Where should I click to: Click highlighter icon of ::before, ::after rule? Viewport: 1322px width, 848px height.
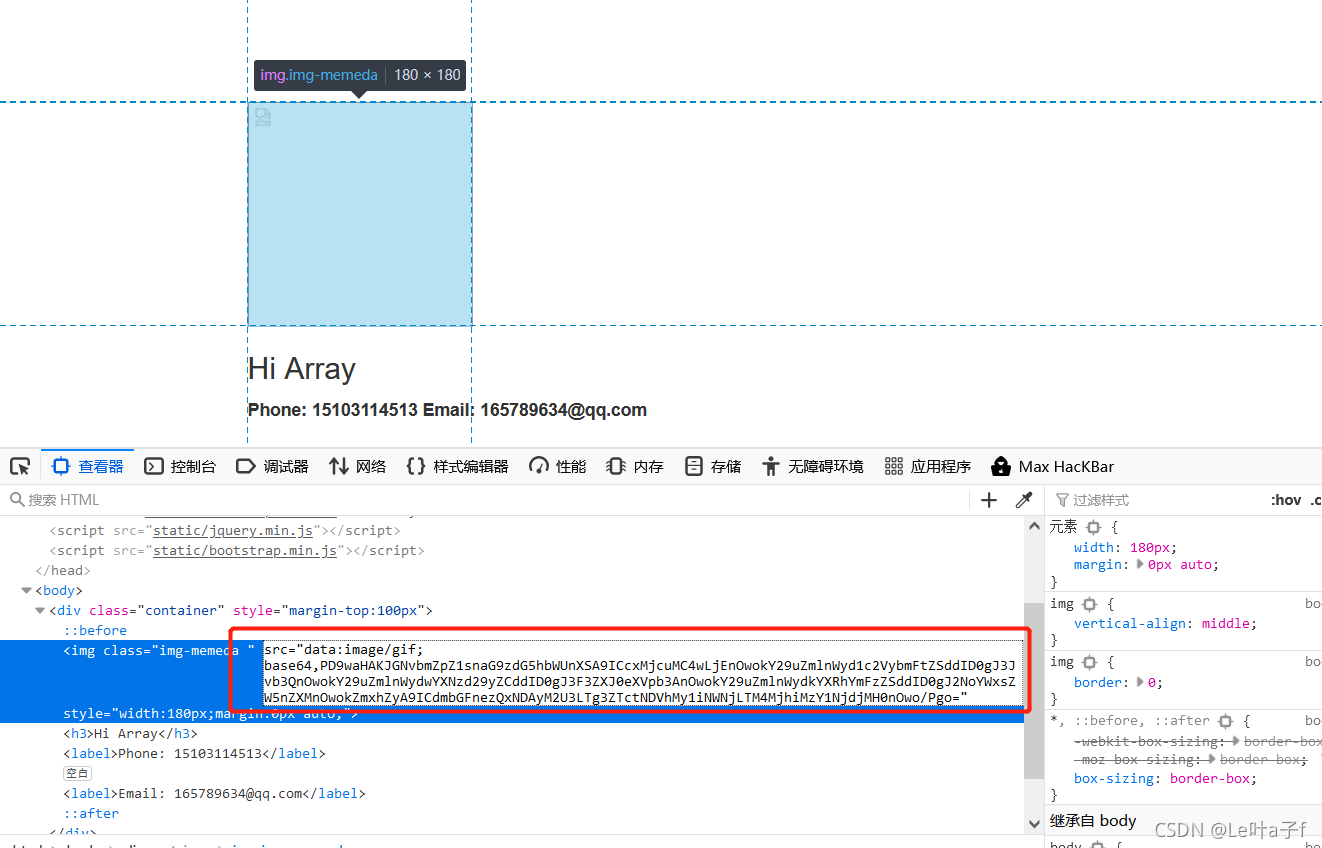click(1226, 721)
